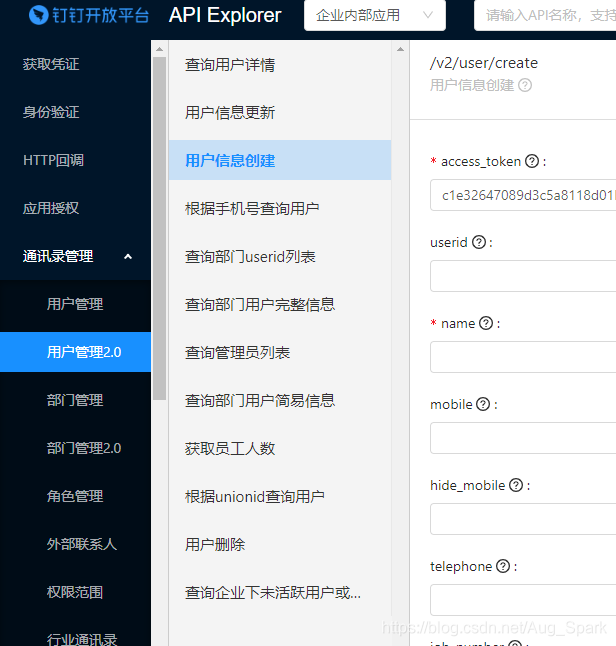
Task: Open the 企业内部应用 application type dropdown
Action: tap(375, 16)
